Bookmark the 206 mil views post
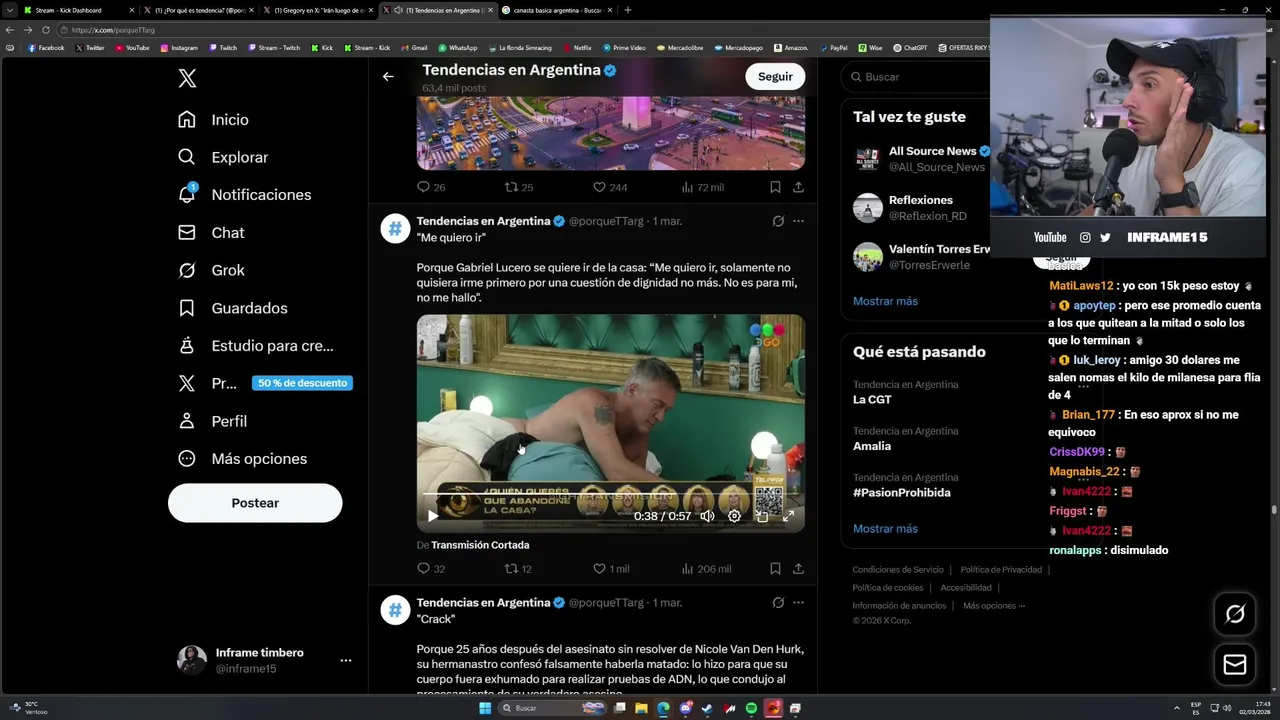The width and height of the screenshot is (1280, 720). [x=775, y=569]
